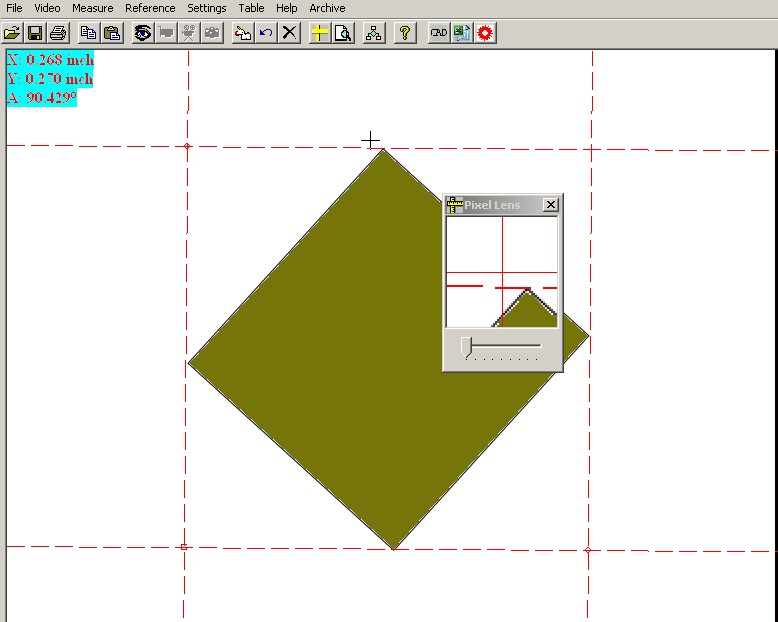Toggle the Pixel Lens magnifier icon
This screenshot has height=622, width=778.
point(342,33)
